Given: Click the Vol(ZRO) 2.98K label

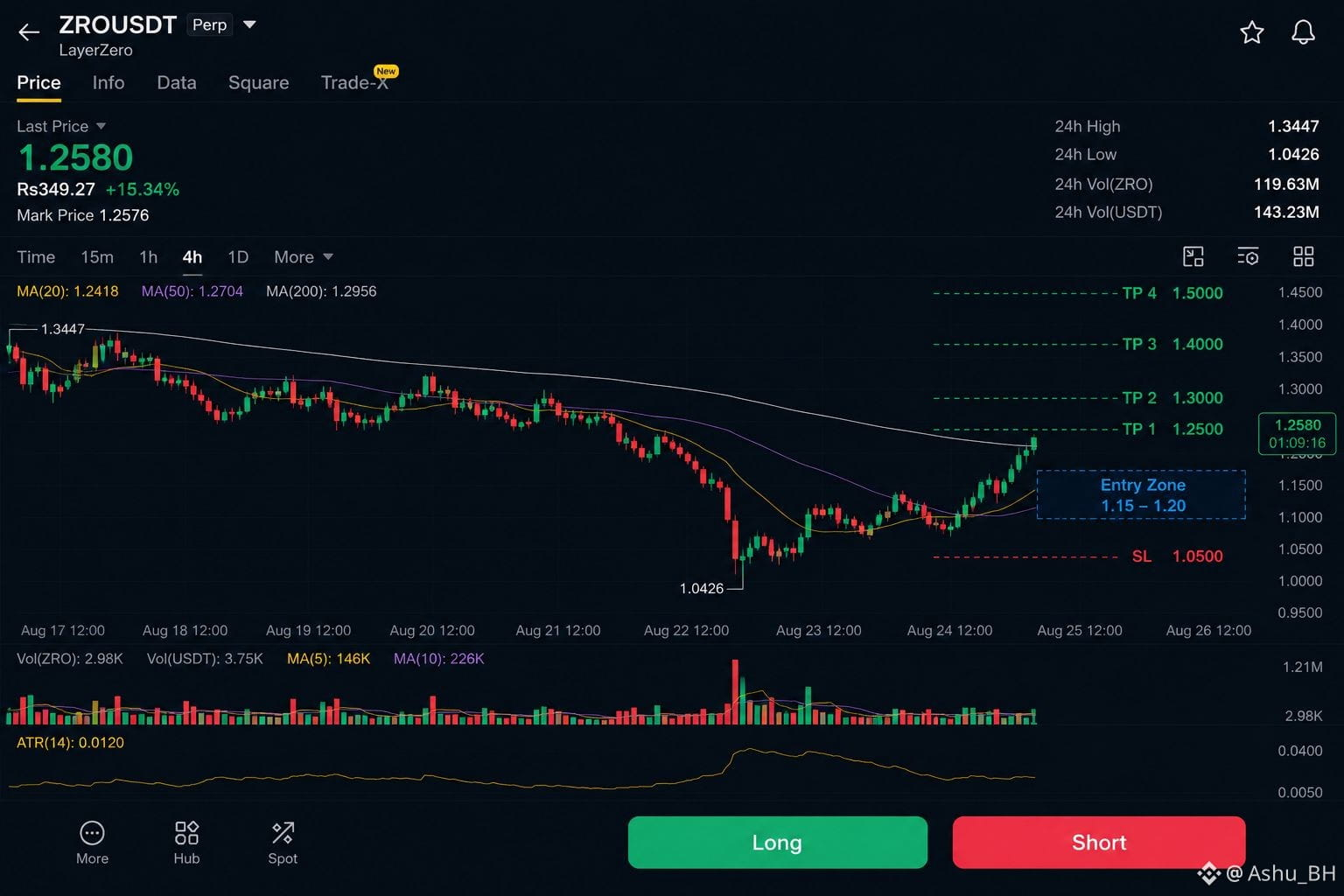Looking at the screenshot, I should click(70, 659).
